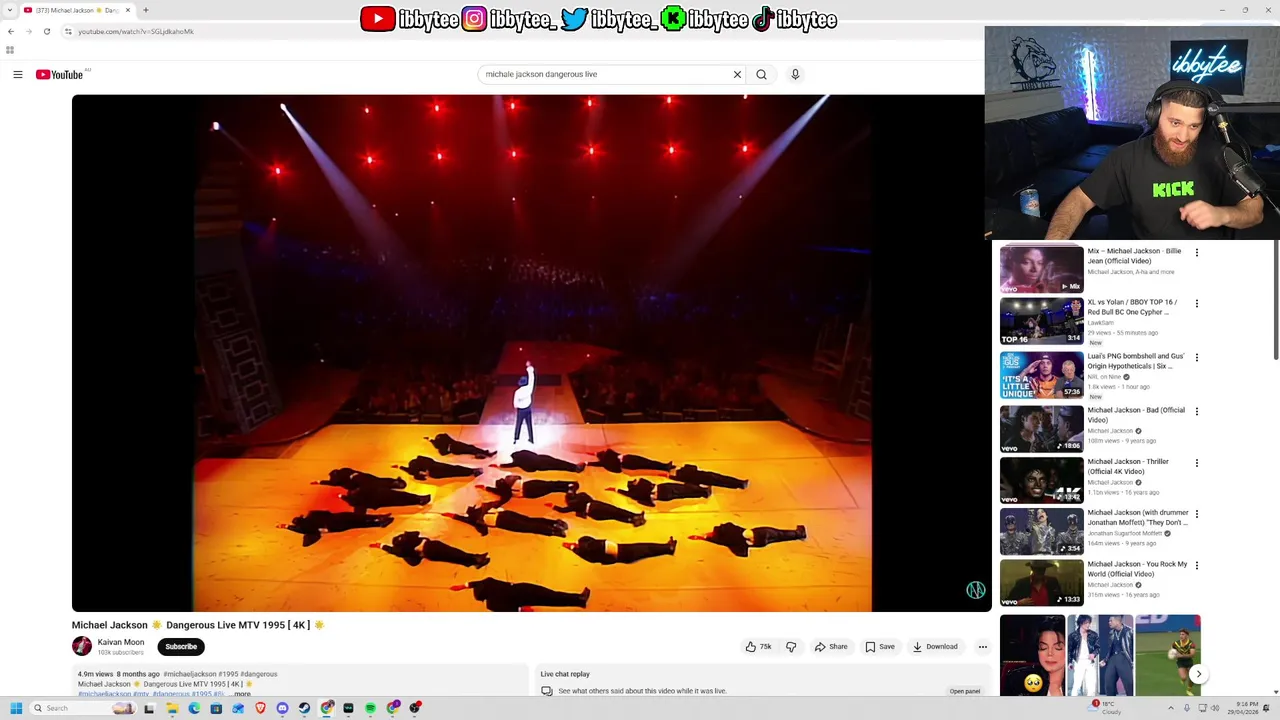Click channel watermark in video corner

tap(975, 590)
